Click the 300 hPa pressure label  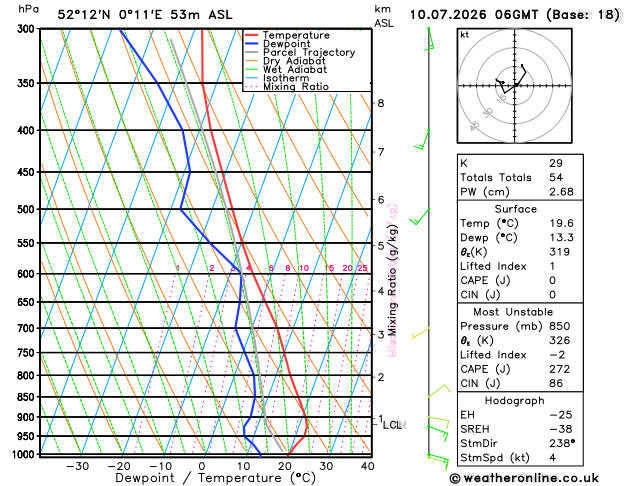tap(28, 28)
